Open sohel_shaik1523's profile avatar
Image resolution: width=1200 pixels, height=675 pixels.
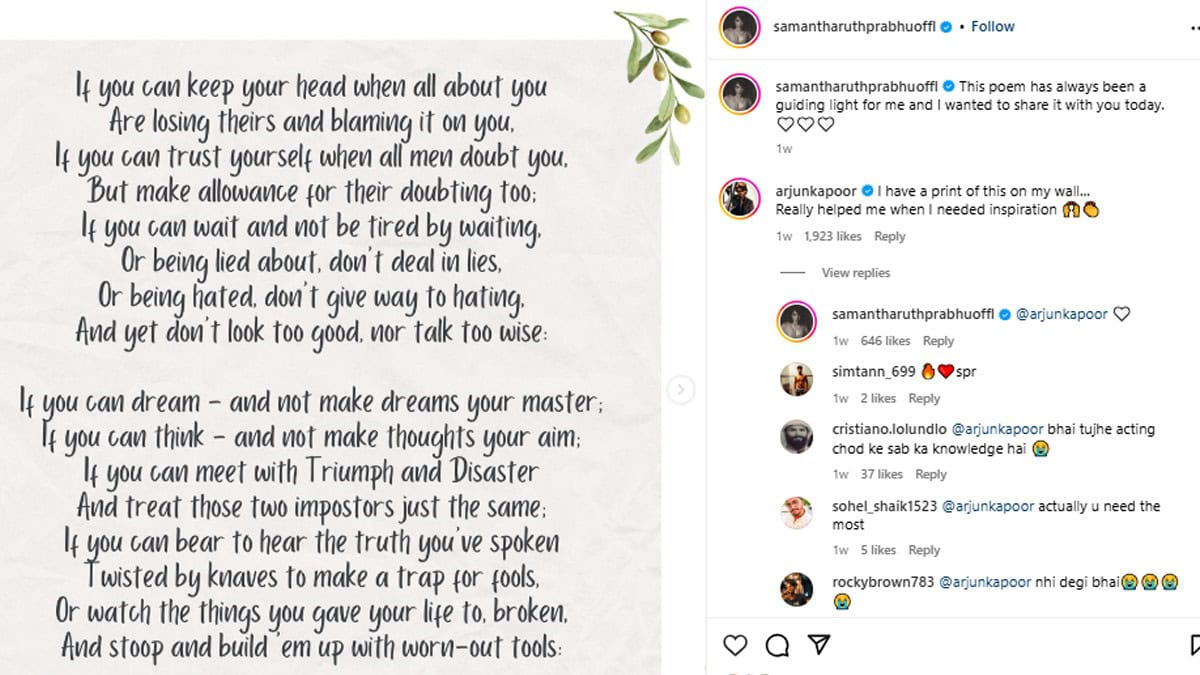[797, 514]
